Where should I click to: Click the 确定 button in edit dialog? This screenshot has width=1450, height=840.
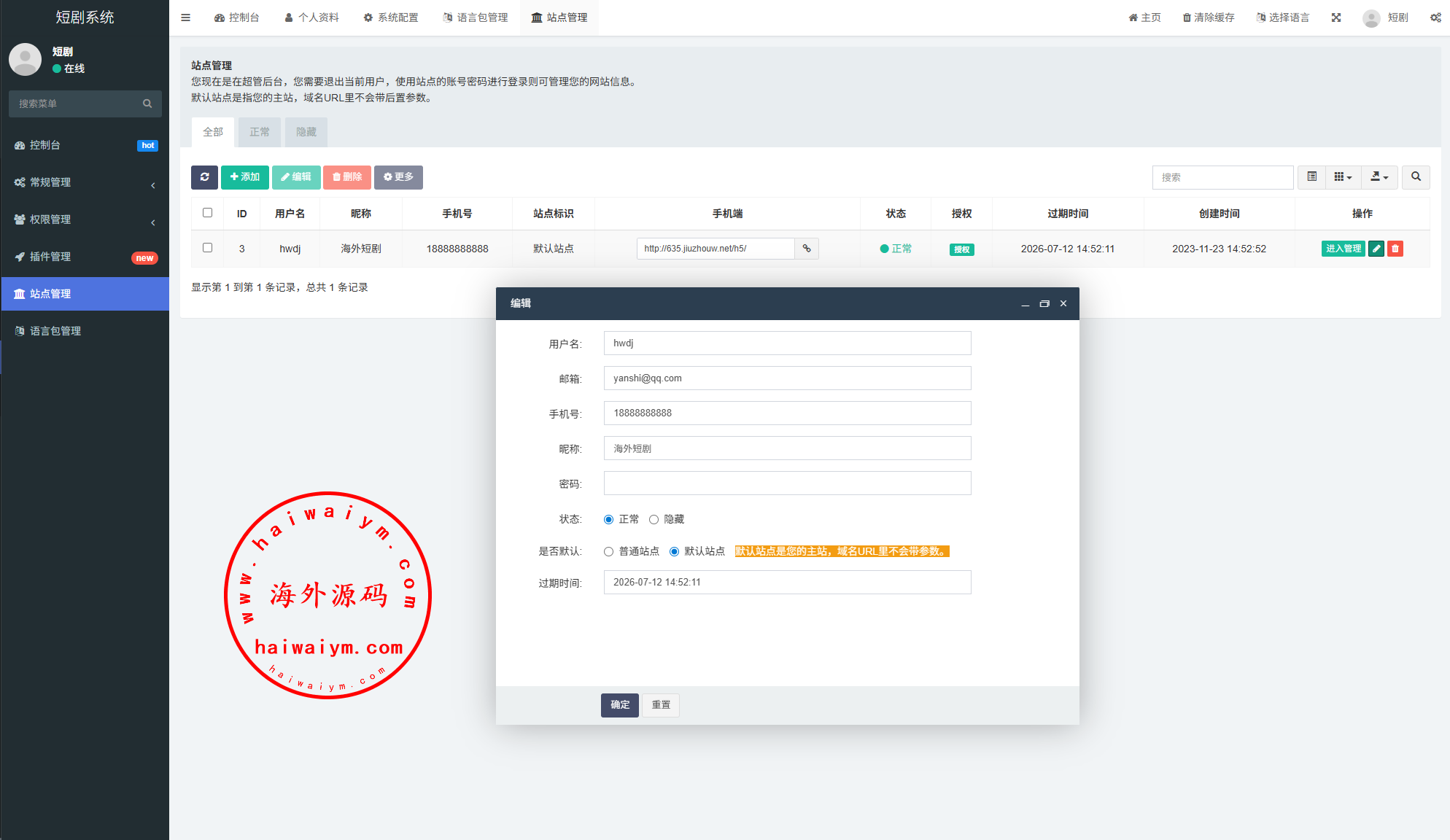point(620,705)
